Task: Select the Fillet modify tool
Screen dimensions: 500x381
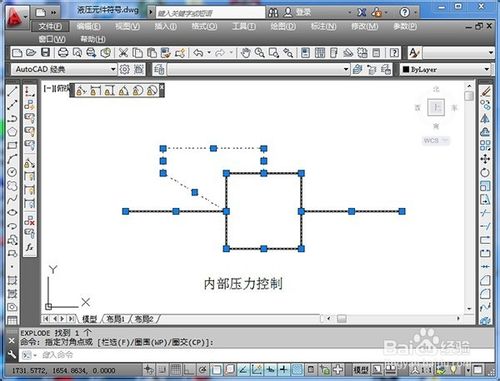Action: point(486,294)
